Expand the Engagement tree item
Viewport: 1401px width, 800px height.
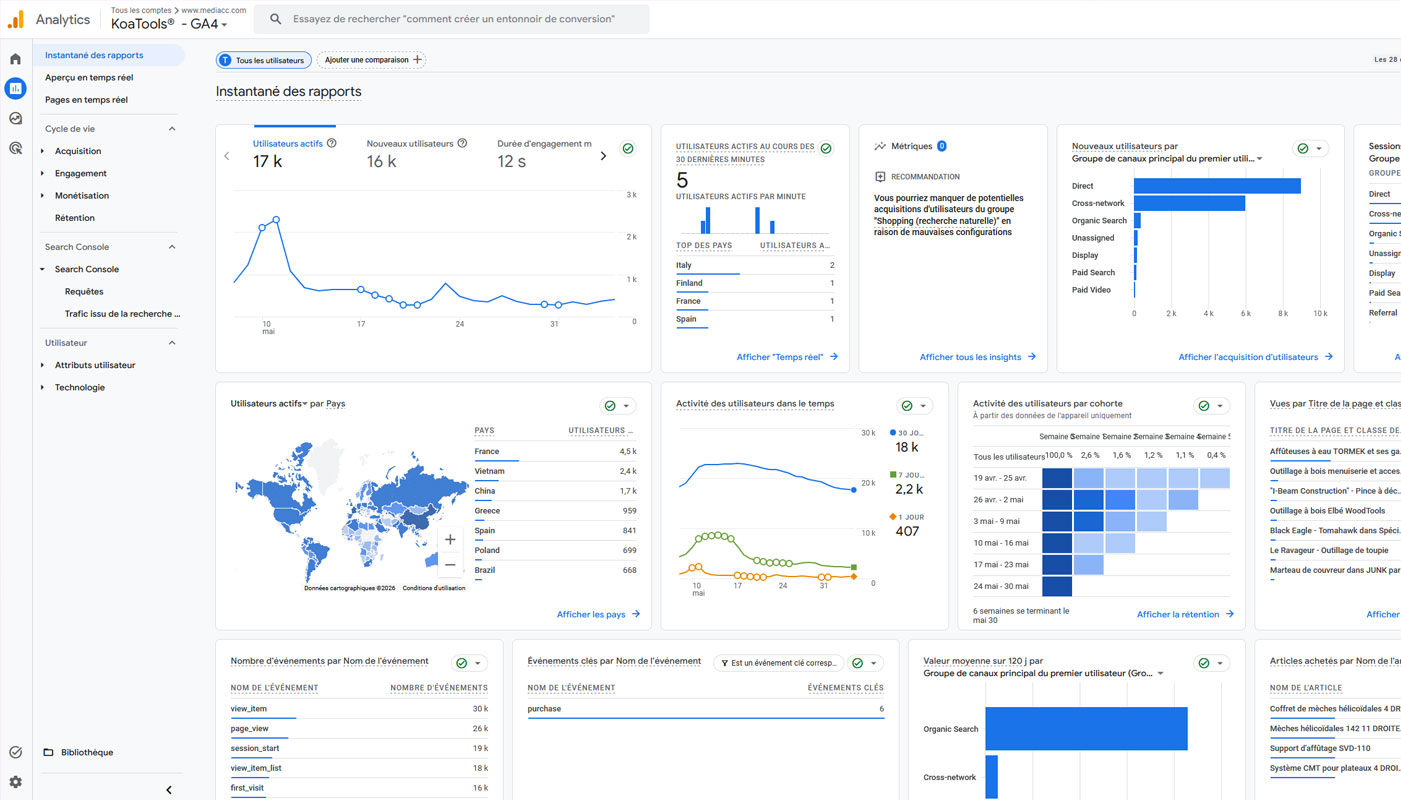click(42, 173)
